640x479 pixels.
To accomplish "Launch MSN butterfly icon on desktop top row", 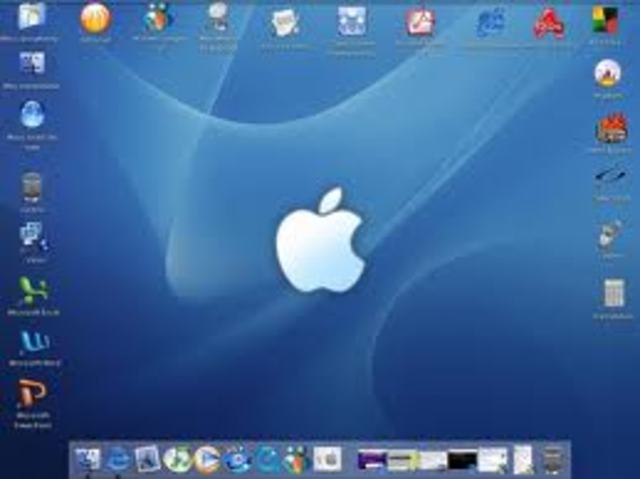I will pos(158,18).
